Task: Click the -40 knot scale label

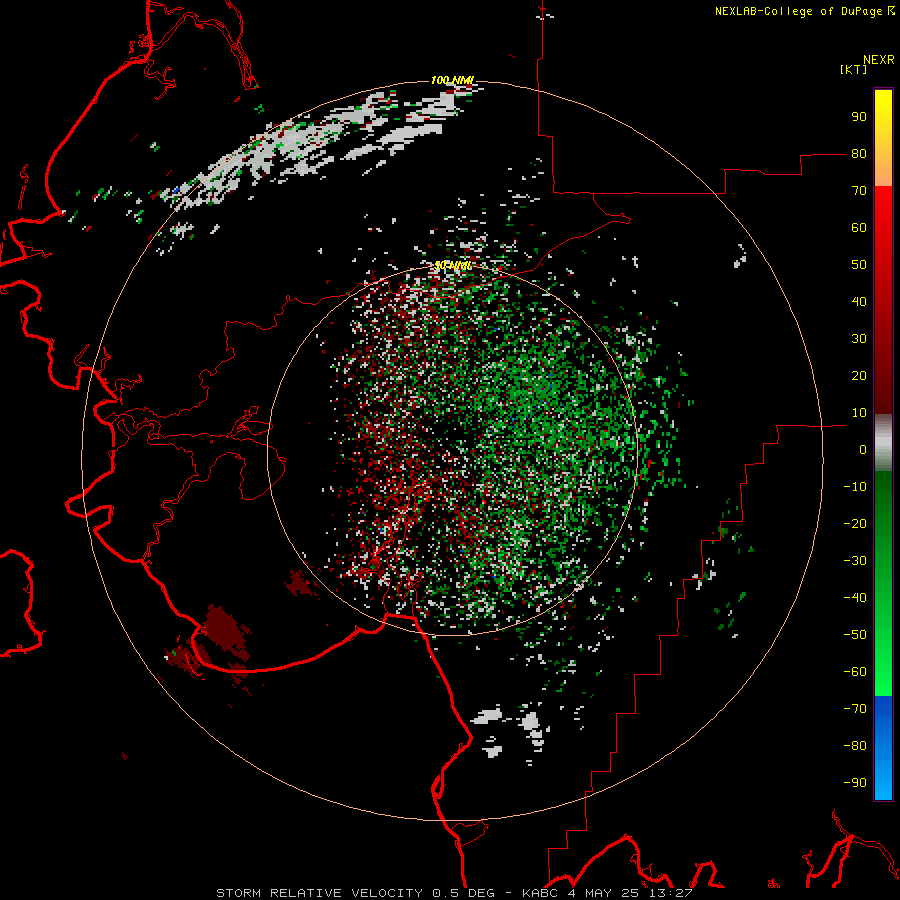Action: (855, 598)
